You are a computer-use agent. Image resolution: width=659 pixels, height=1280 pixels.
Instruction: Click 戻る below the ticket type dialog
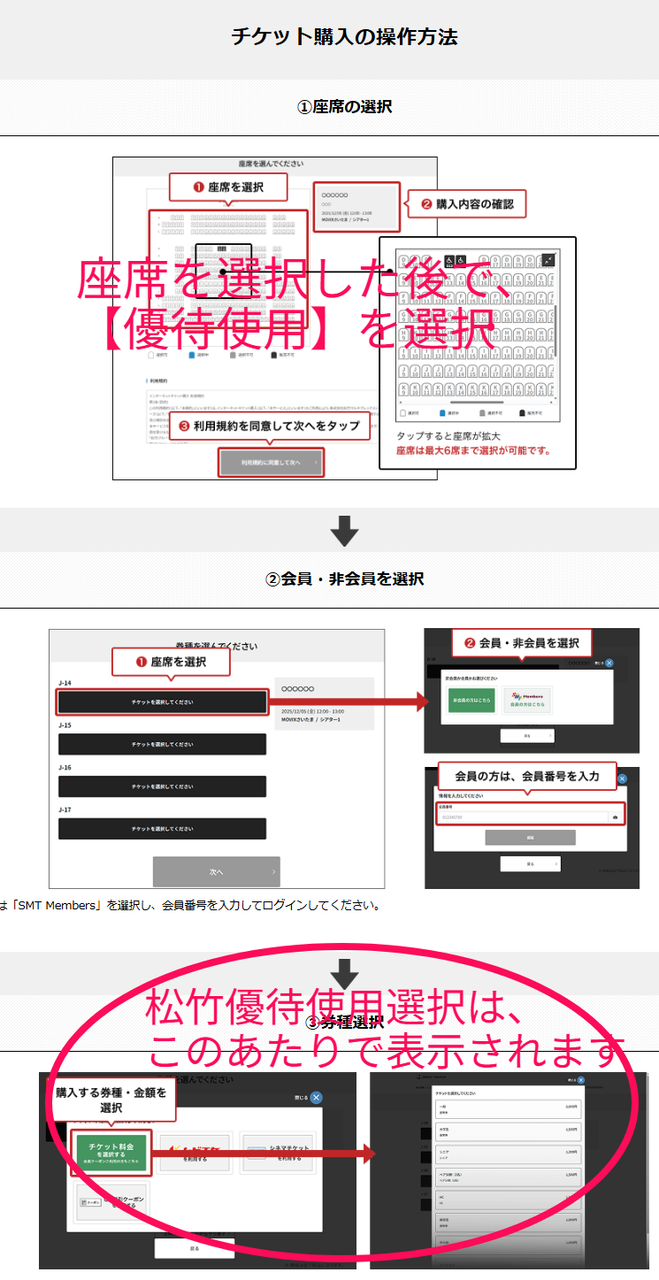[194, 1248]
